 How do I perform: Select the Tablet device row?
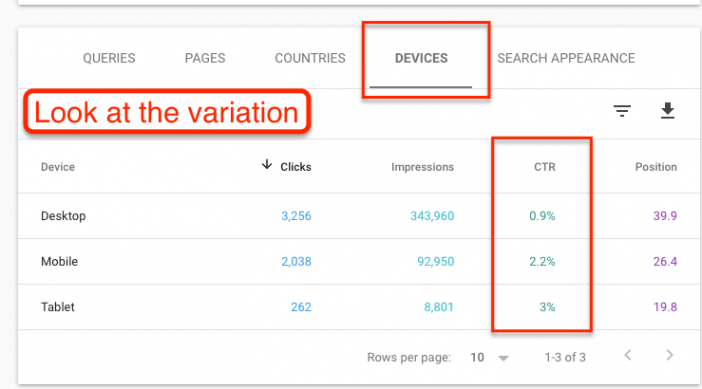[x=359, y=307]
